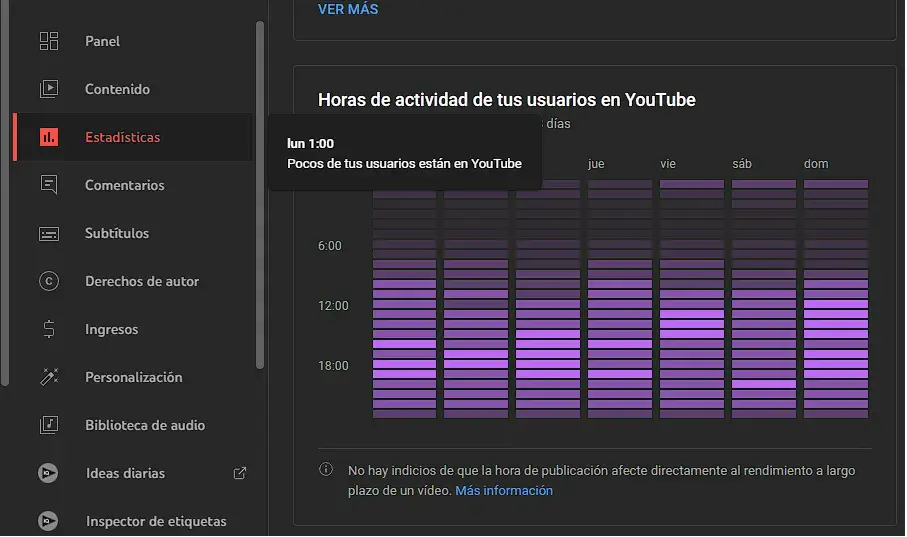This screenshot has width=907, height=537.
Task: Click the Biblioteca de audio music icon
Action: pyautogui.click(x=49, y=425)
